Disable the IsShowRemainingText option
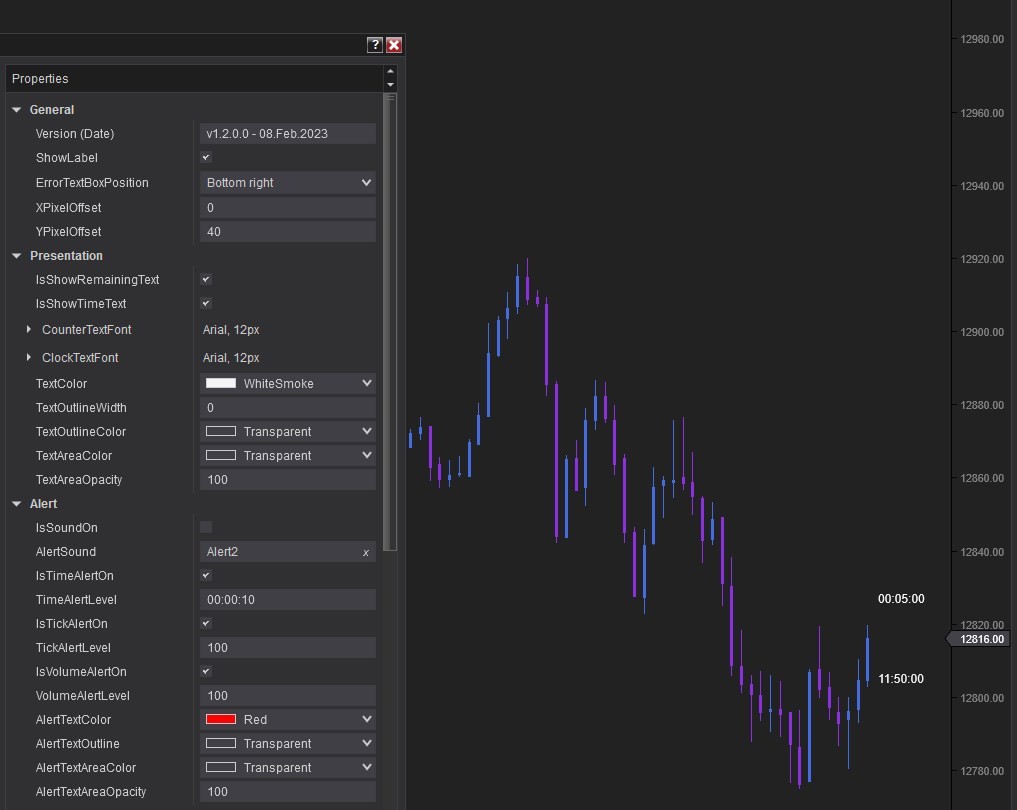This screenshot has height=810, width=1017. [x=206, y=280]
